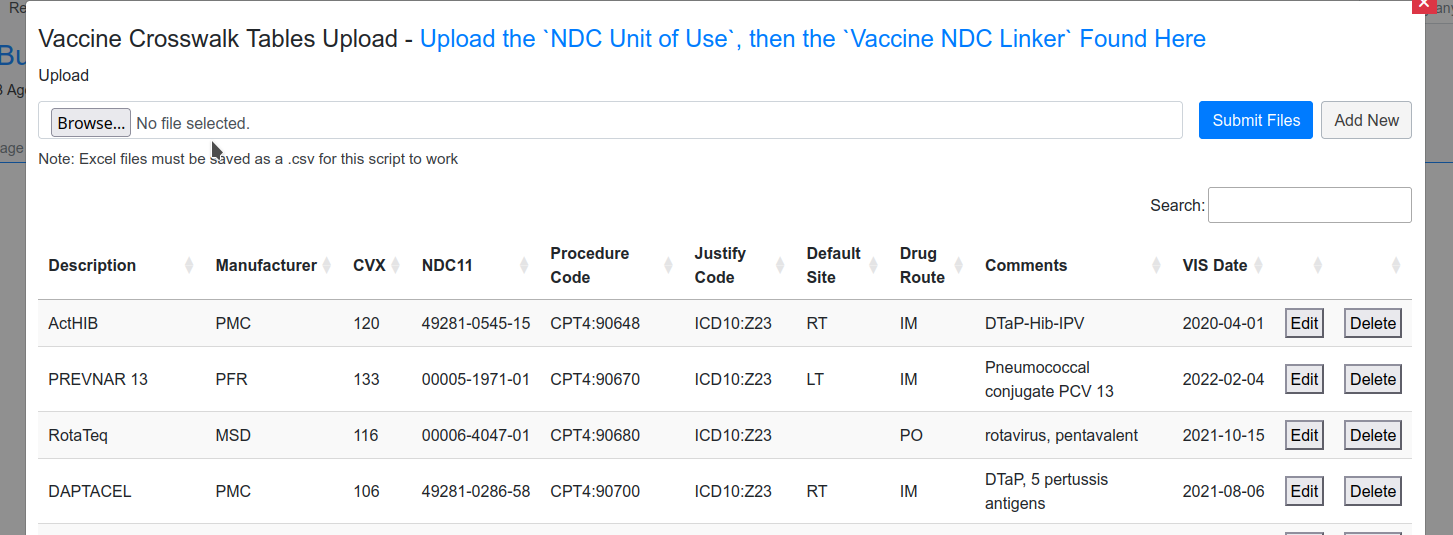Image resolution: width=1453 pixels, height=535 pixels.
Task: Delete the DAPTACEL vaccine row
Action: tap(1372, 492)
